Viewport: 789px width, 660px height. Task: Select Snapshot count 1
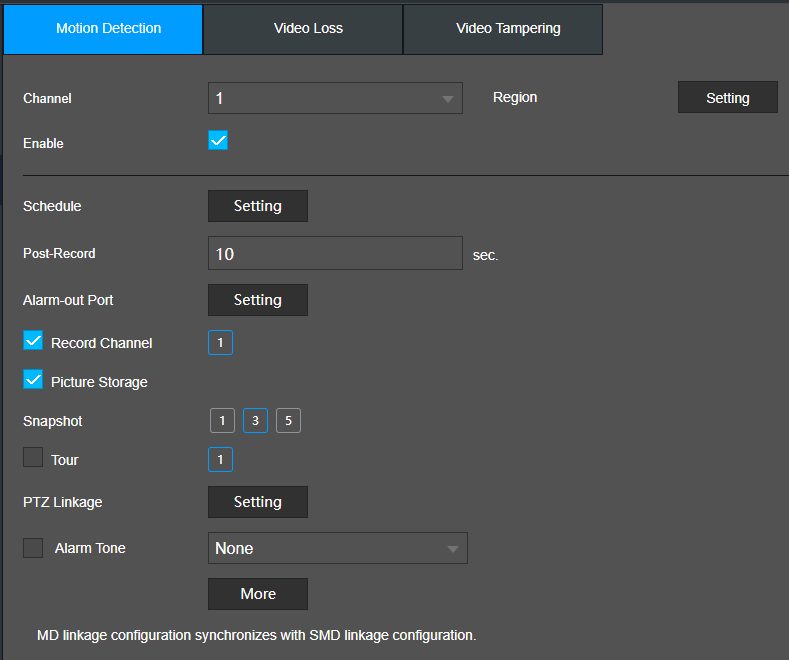[222, 421]
